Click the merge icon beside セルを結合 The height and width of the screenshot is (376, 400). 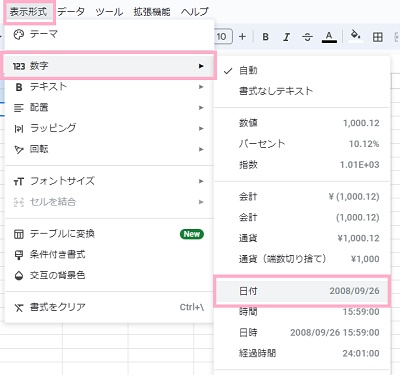click(19, 202)
